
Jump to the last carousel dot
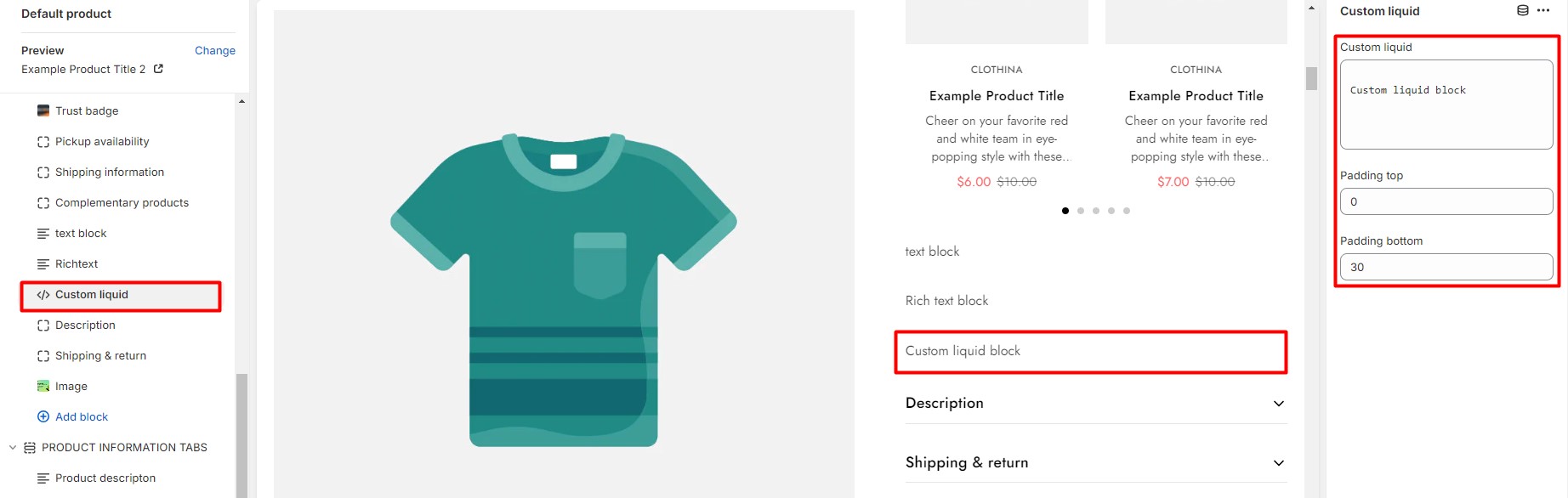[x=1127, y=211]
